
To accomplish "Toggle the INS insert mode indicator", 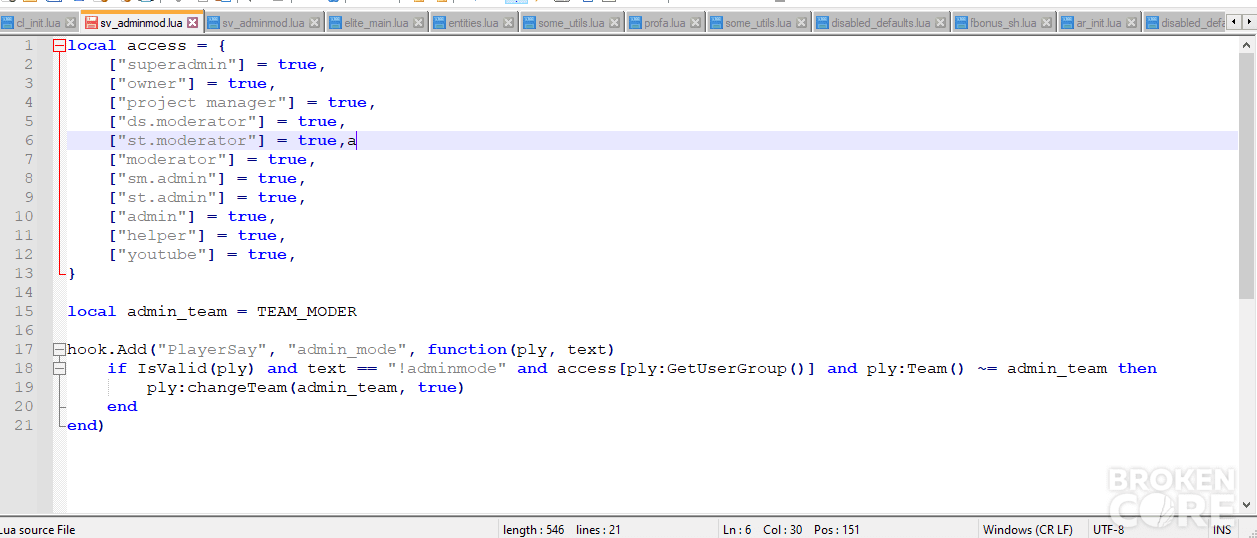I will 1222,530.
